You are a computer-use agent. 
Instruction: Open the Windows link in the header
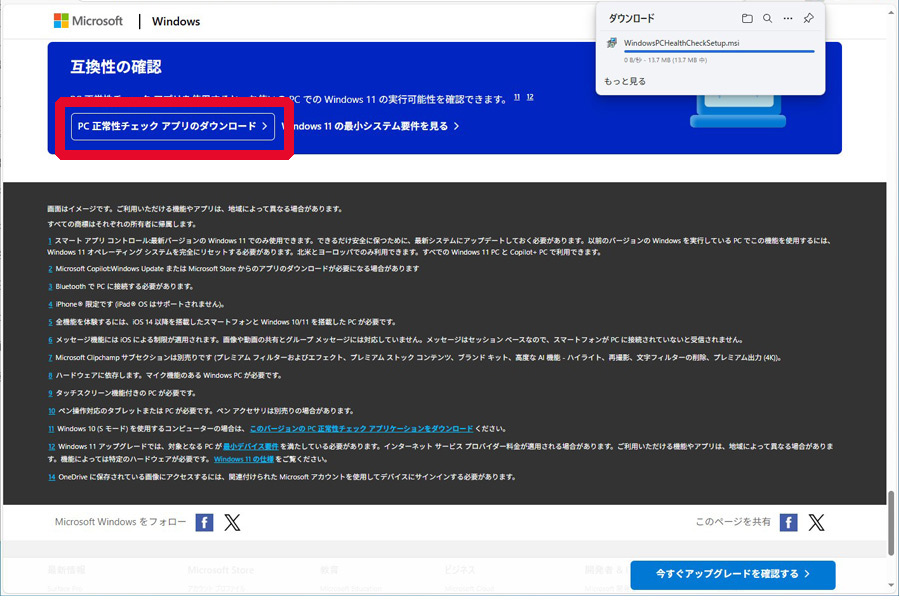tap(176, 21)
